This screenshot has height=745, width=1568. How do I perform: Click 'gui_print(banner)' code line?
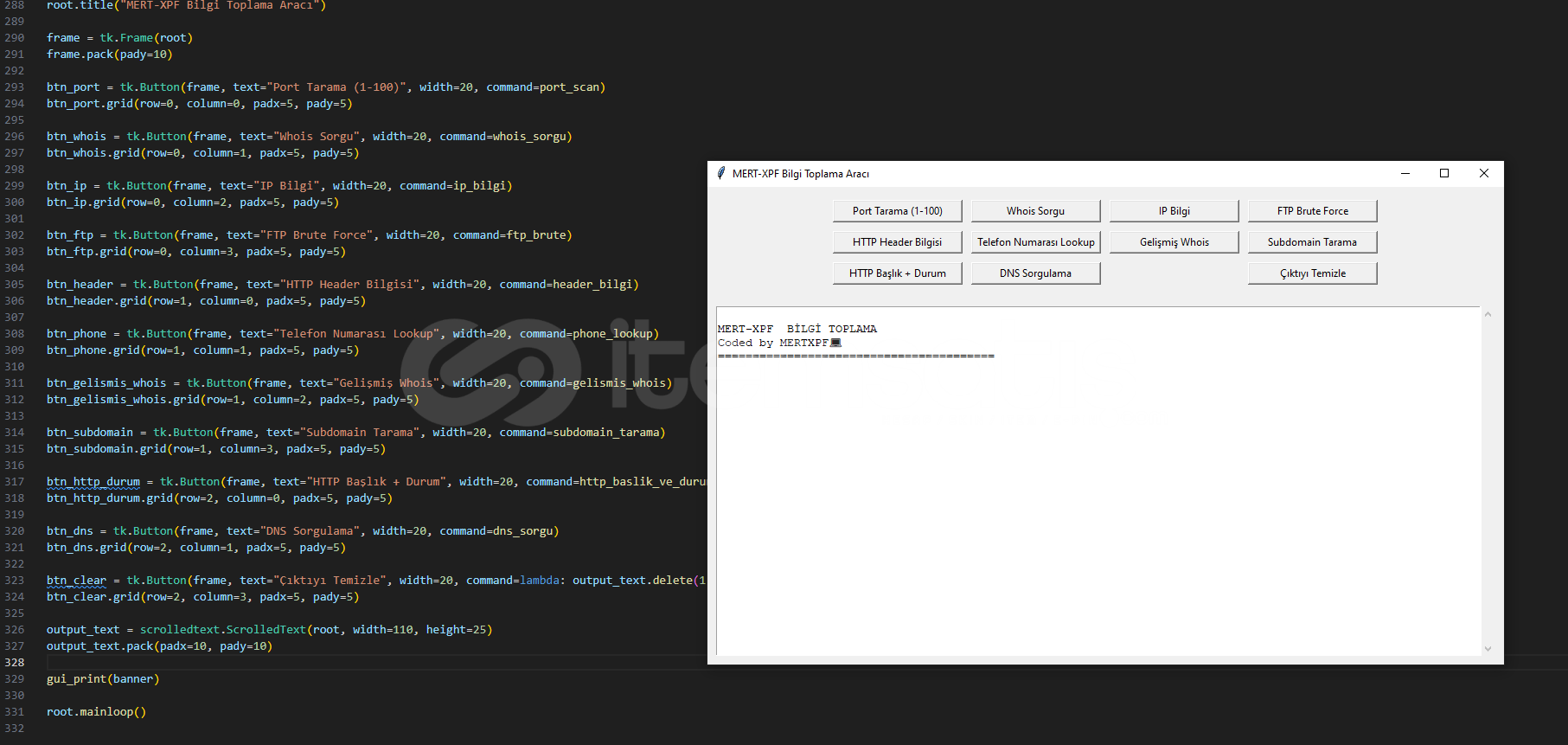point(103,679)
